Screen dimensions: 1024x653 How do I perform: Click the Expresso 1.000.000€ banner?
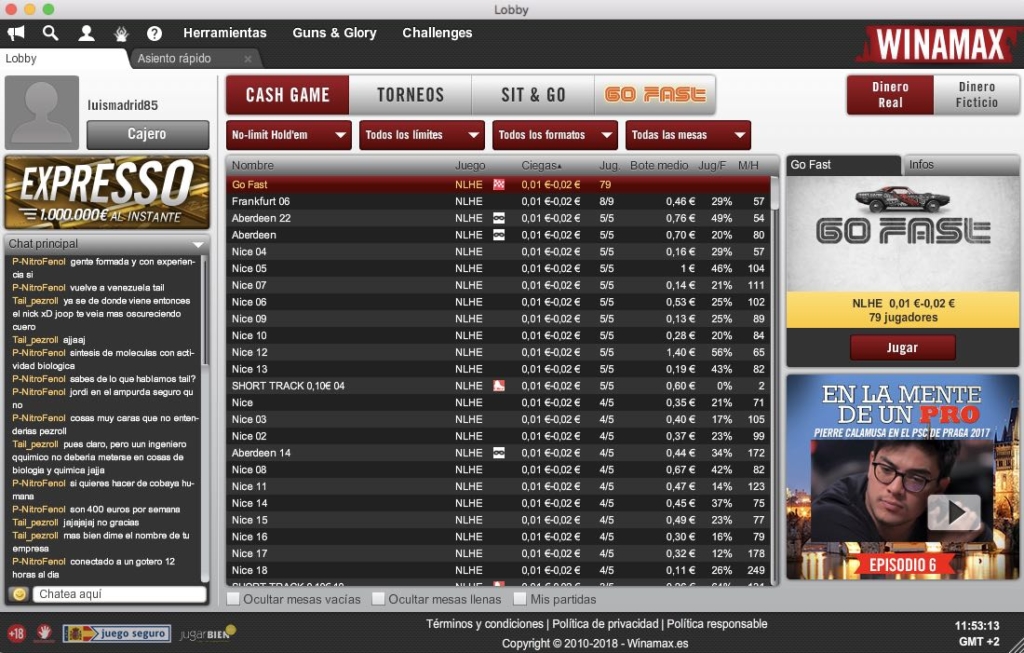[x=107, y=192]
